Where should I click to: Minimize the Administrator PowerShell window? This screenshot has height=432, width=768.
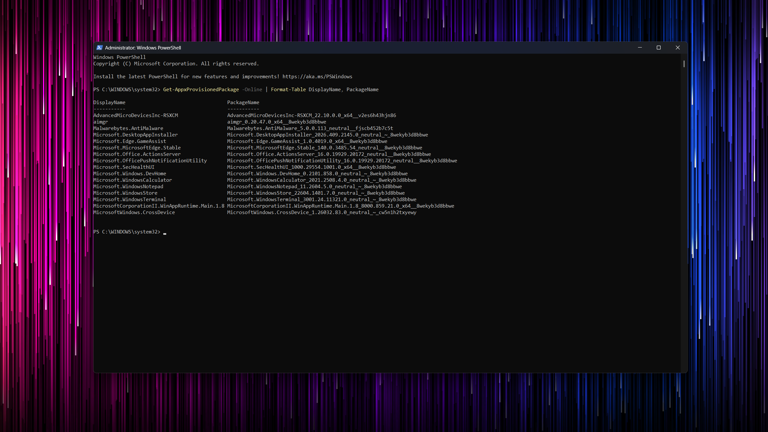coord(640,48)
